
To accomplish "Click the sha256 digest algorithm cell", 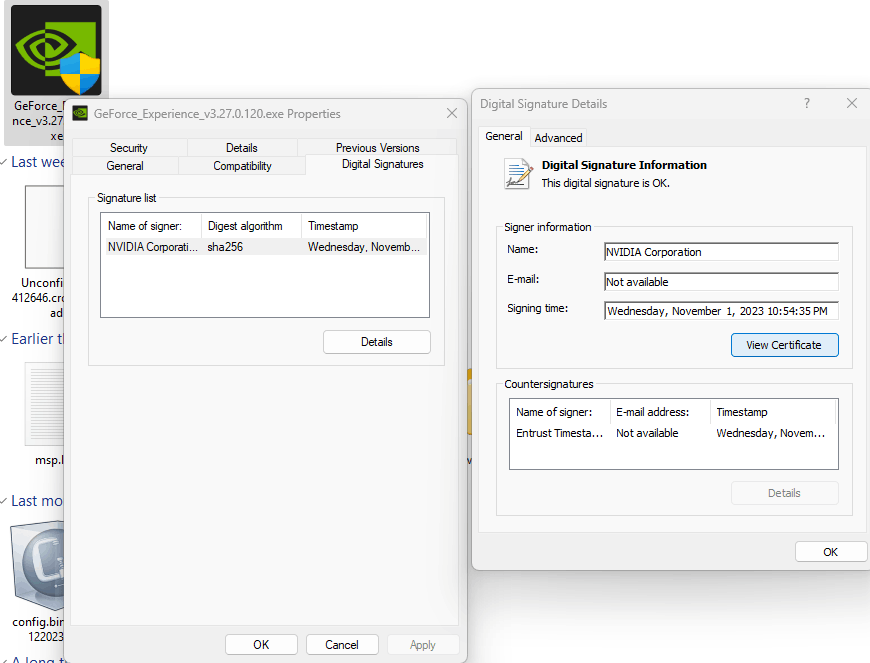I will pyautogui.click(x=225, y=247).
